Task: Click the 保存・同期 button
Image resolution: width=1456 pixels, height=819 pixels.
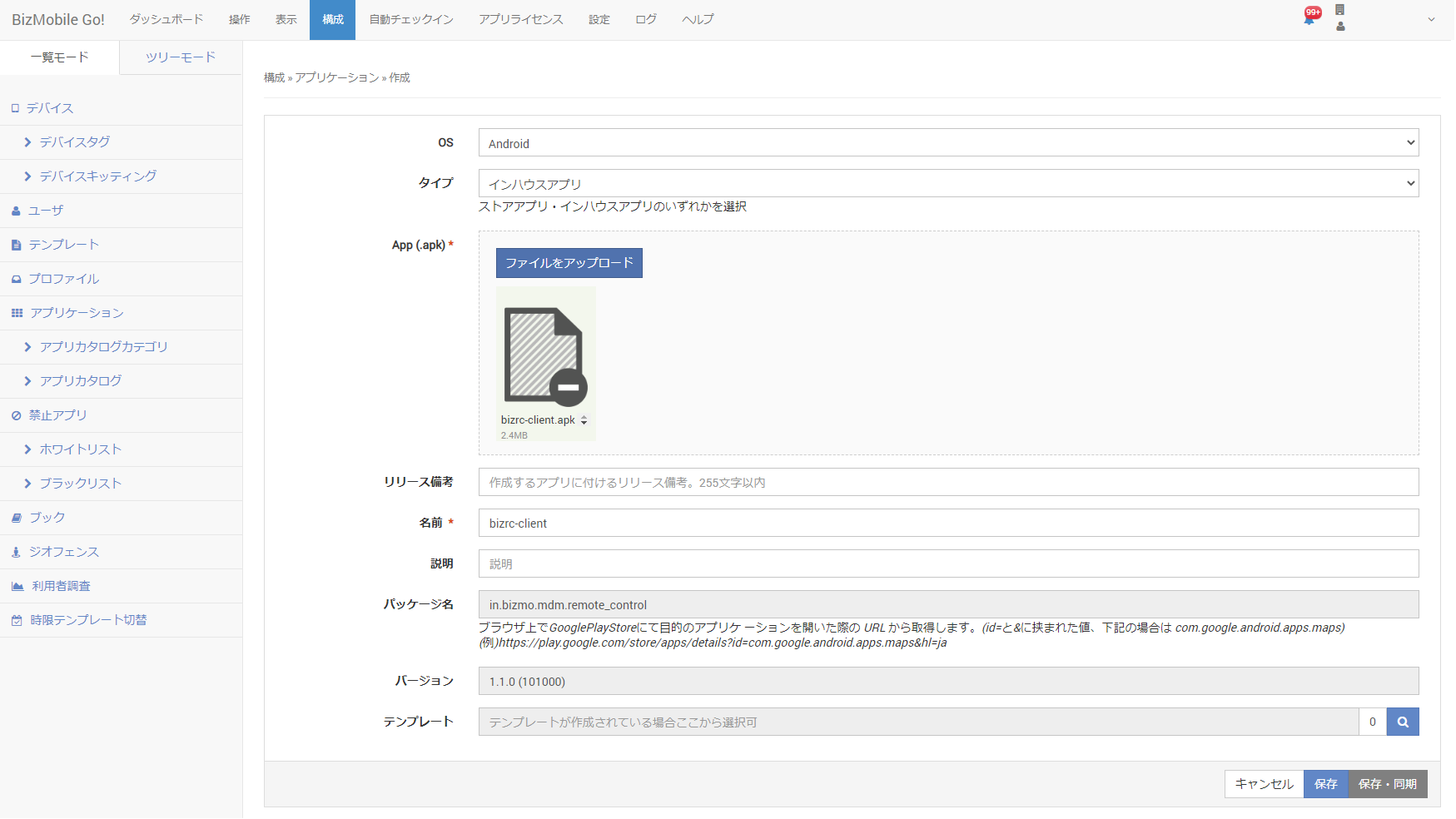Action: [x=1387, y=784]
